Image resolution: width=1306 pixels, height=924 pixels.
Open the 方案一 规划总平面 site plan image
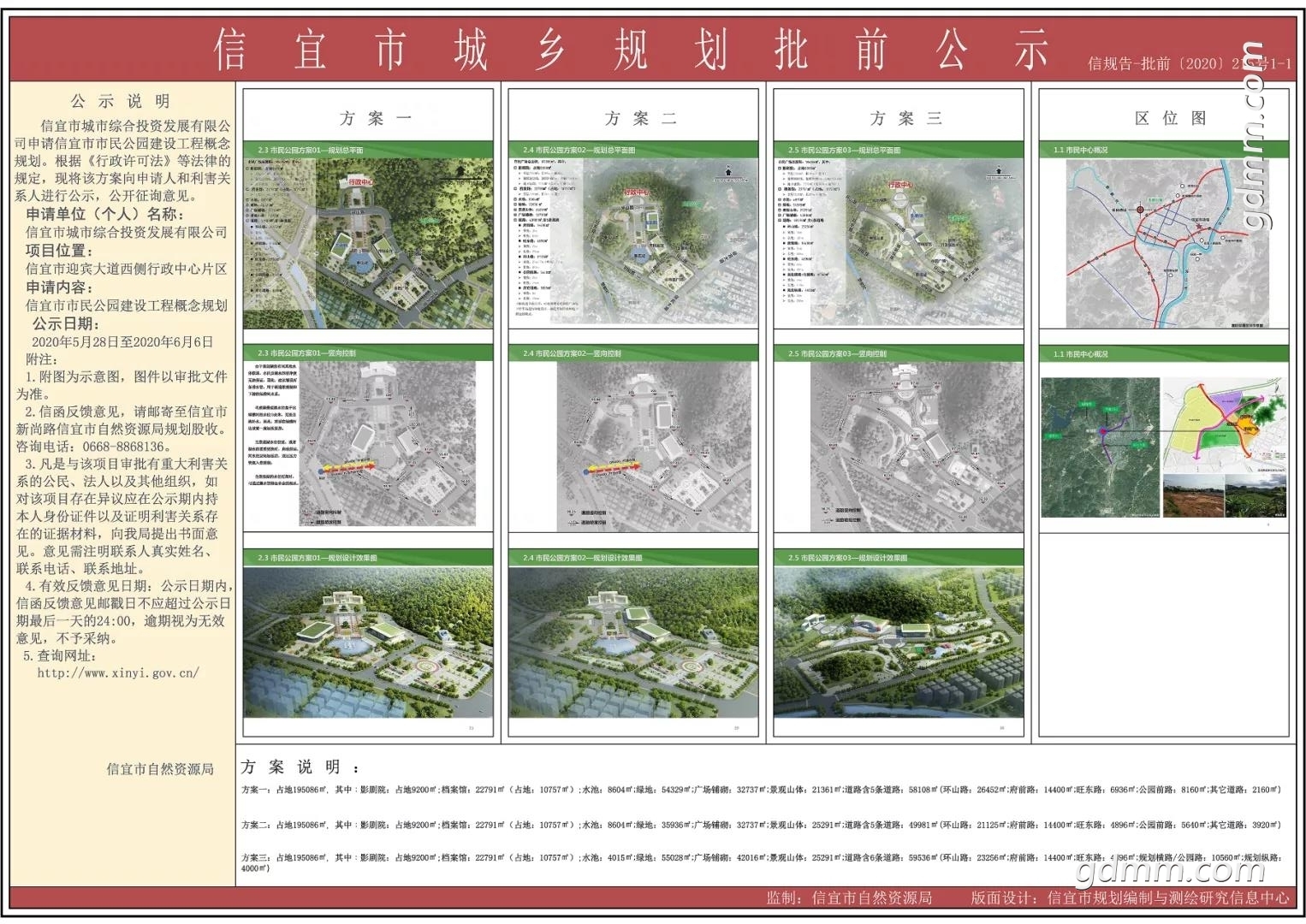[368, 243]
